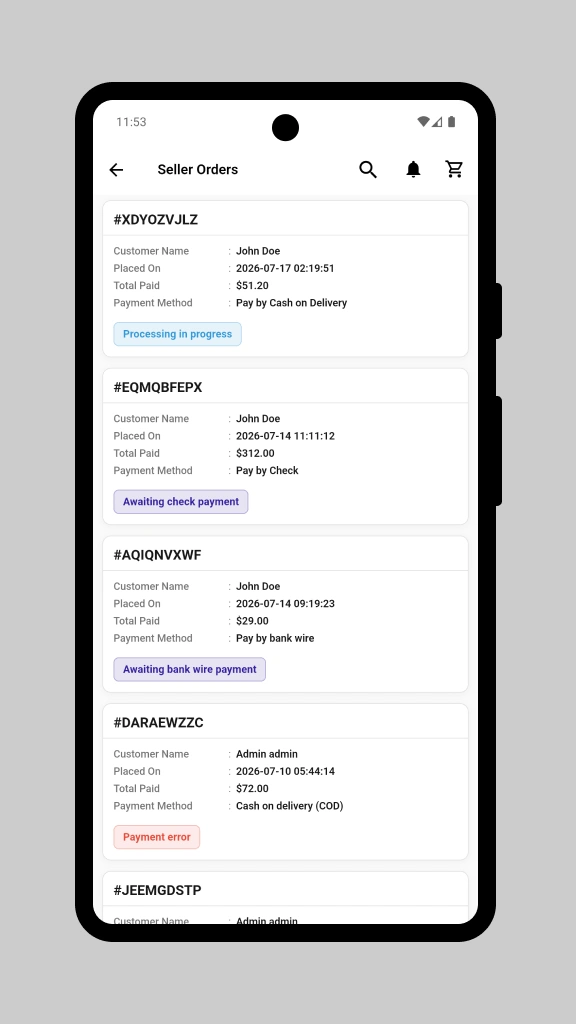This screenshot has width=576, height=1024.
Task: Select the Seller Orders title
Action: pyautogui.click(x=198, y=170)
